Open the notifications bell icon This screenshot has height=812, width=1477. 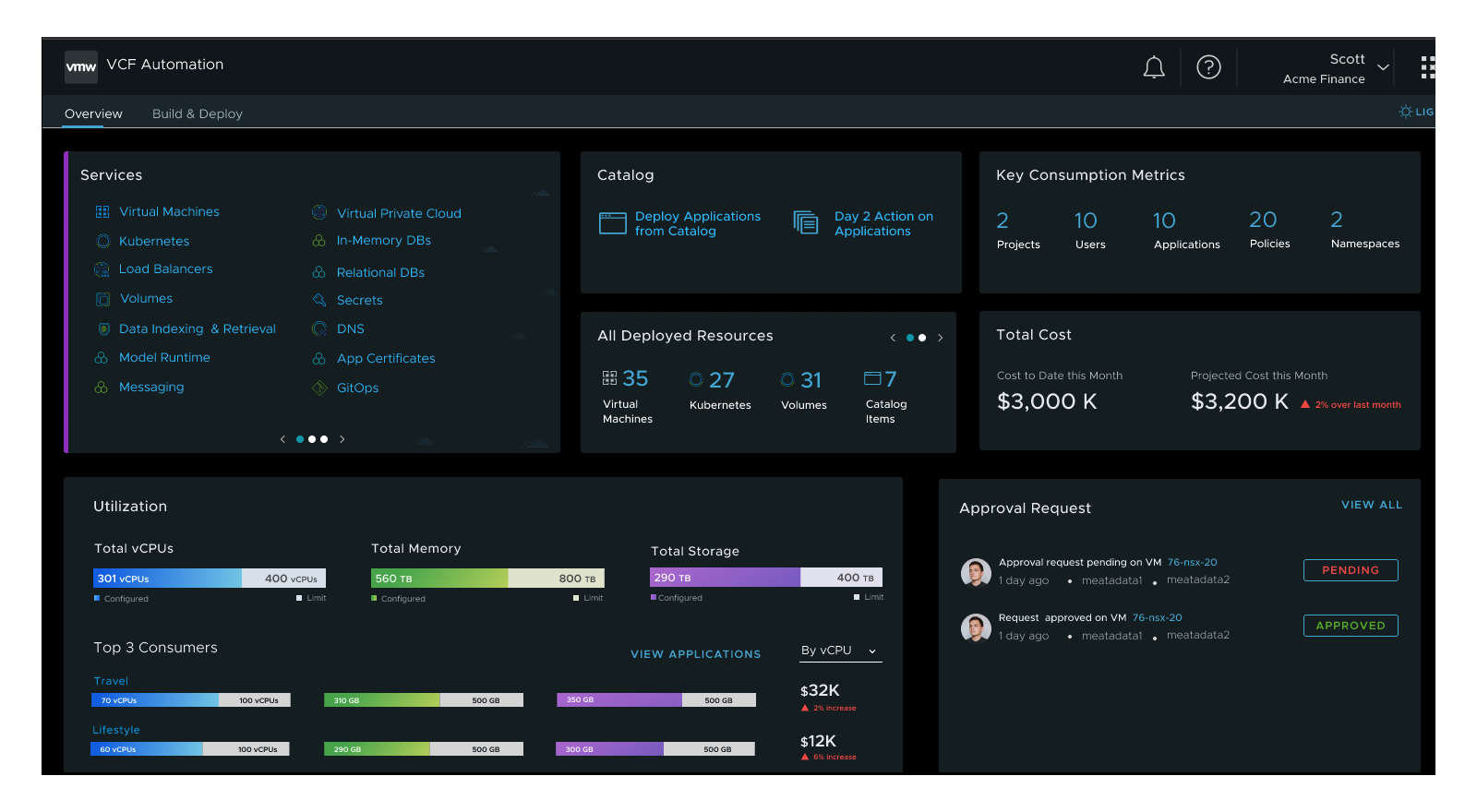click(1154, 67)
